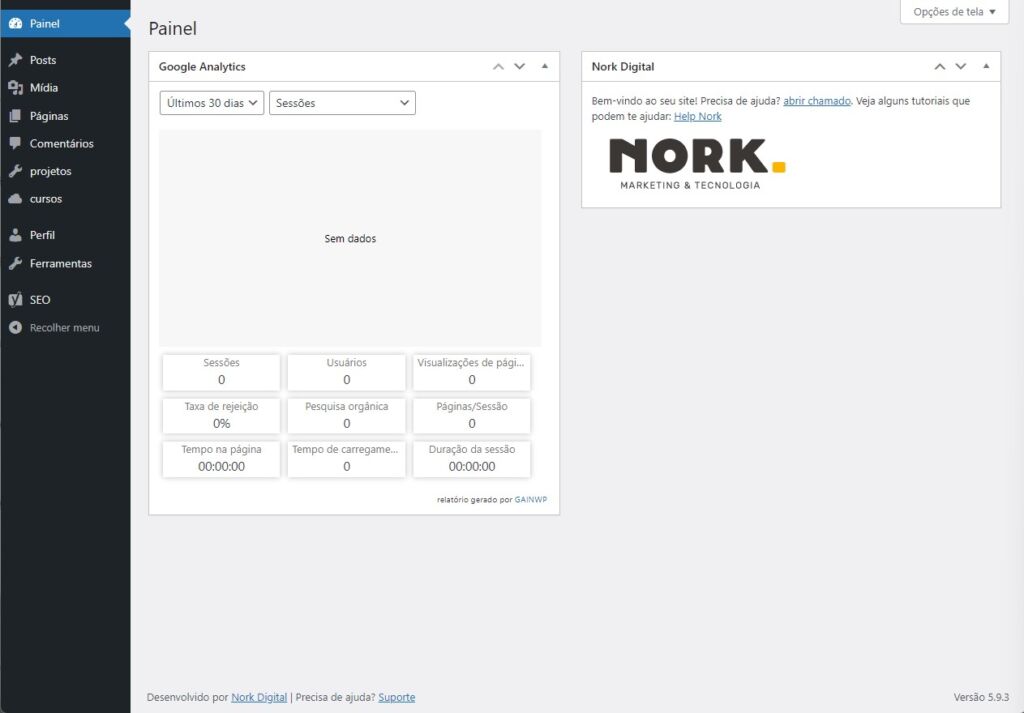Navigate to Páginas menu item

(x=65, y=116)
